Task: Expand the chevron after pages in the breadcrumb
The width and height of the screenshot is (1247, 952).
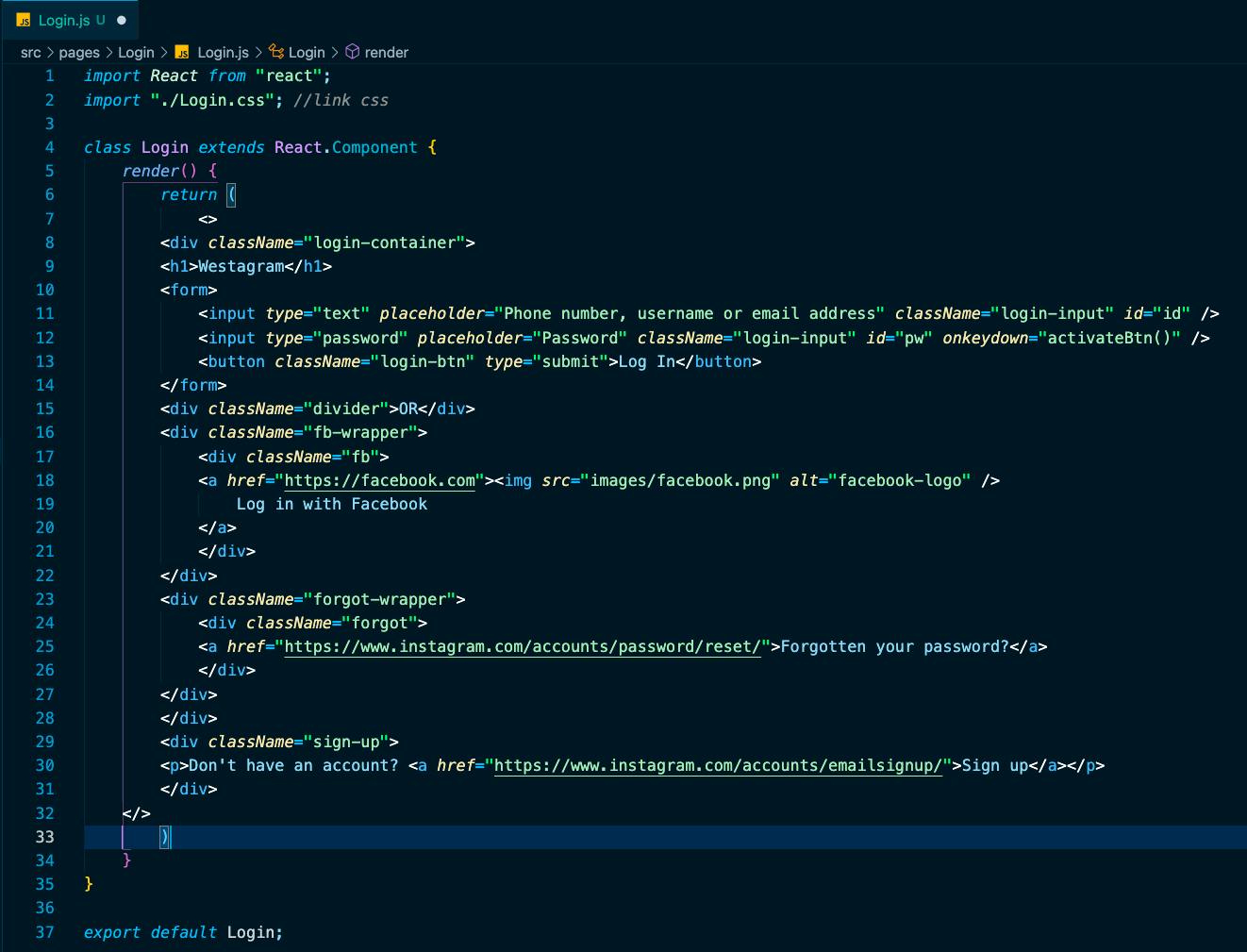Action: [x=108, y=53]
